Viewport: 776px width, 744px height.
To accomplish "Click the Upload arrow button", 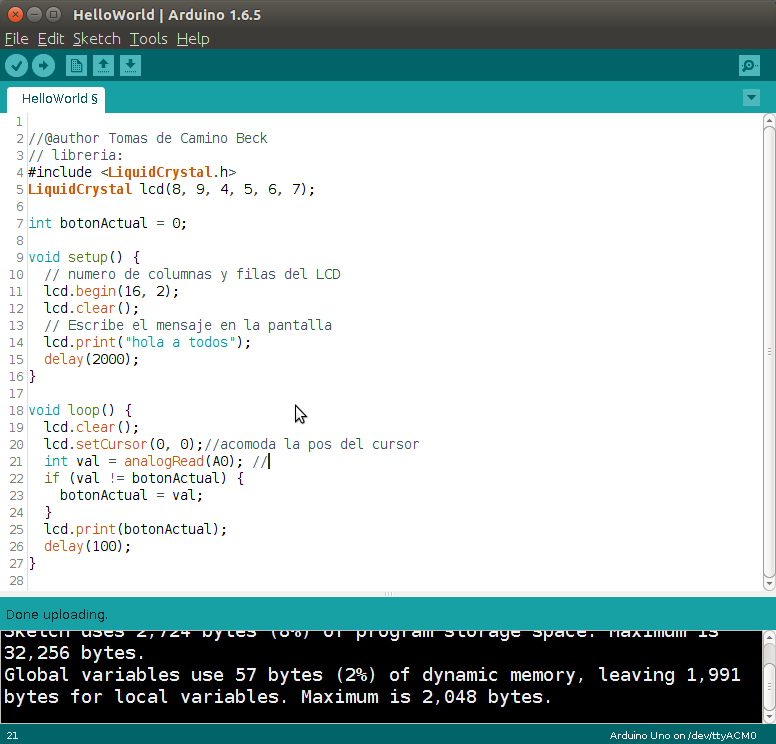I will 44,65.
